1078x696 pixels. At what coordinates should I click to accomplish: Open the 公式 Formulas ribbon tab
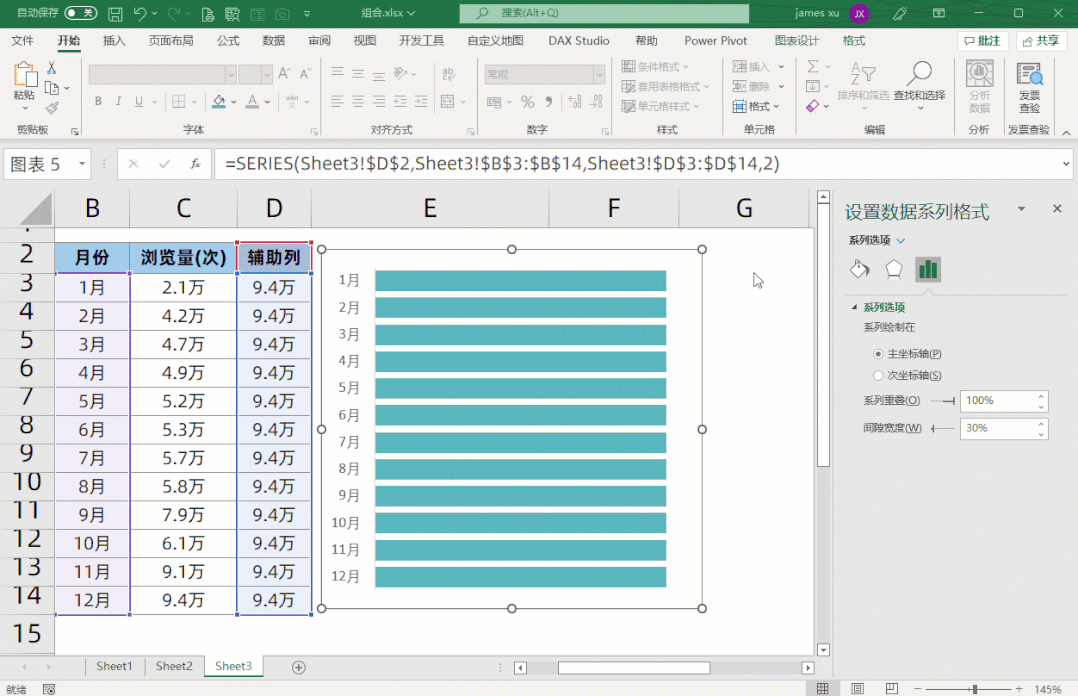(228, 41)
